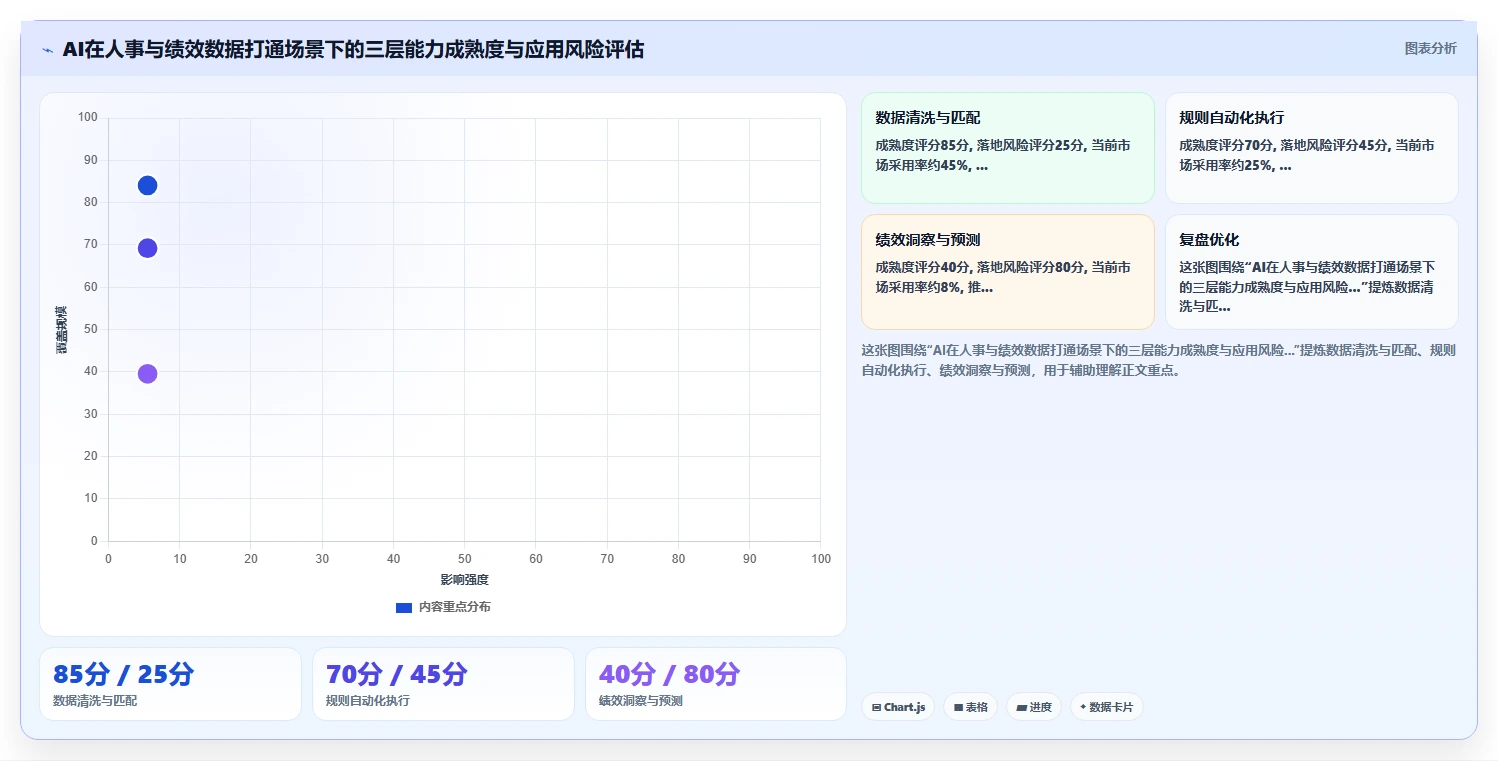
Task: Click the indigo dot at value 70
Action: [x=147, y=248]
